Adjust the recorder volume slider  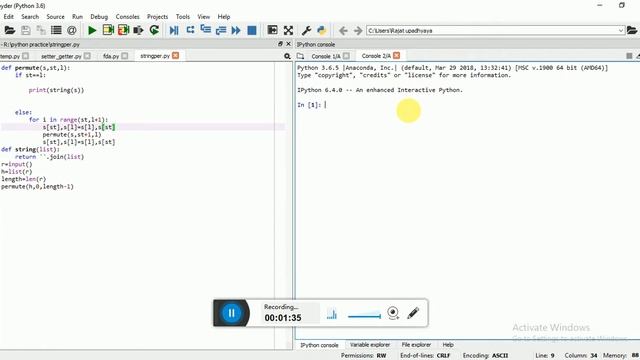coord(364,316)
